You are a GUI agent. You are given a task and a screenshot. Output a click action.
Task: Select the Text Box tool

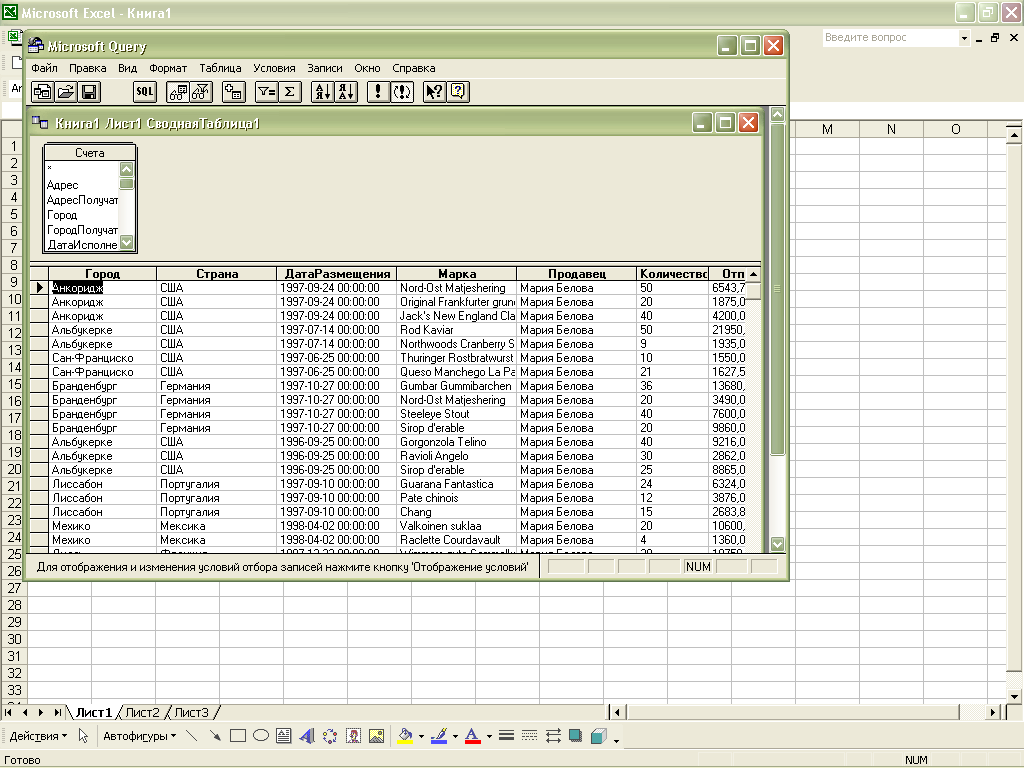283,737
